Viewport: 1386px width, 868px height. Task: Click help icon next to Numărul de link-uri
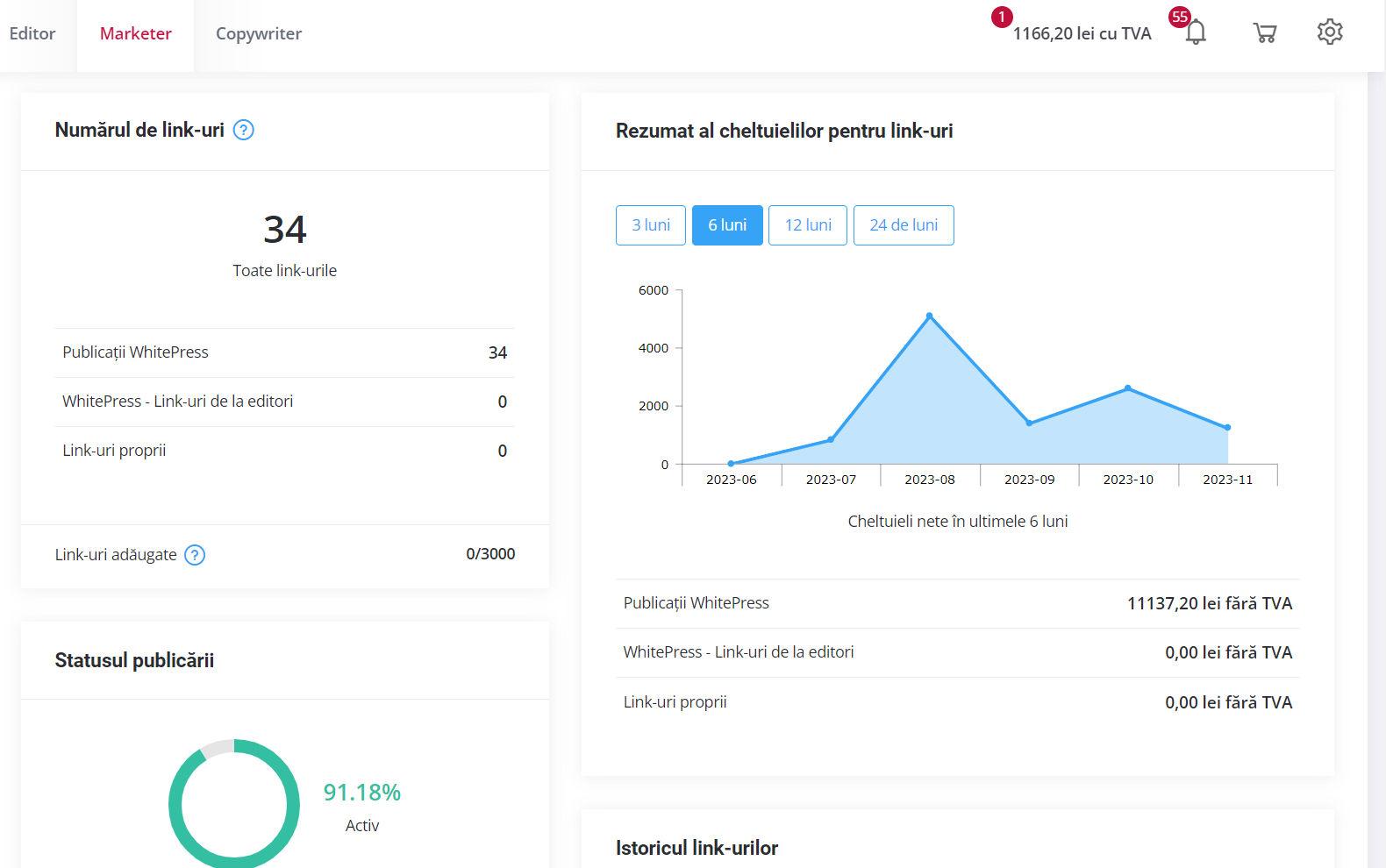[x=244, y=130]
